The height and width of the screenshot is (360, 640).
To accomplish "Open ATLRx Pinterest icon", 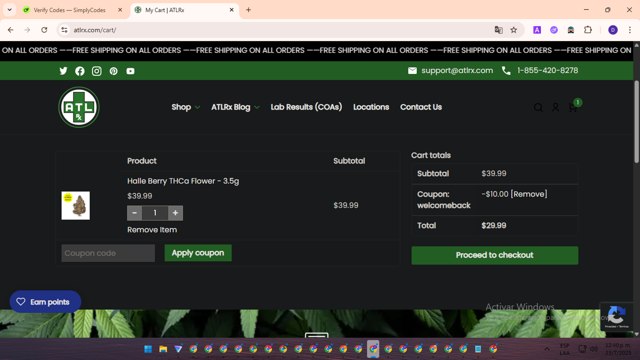I will pos(113,71).
